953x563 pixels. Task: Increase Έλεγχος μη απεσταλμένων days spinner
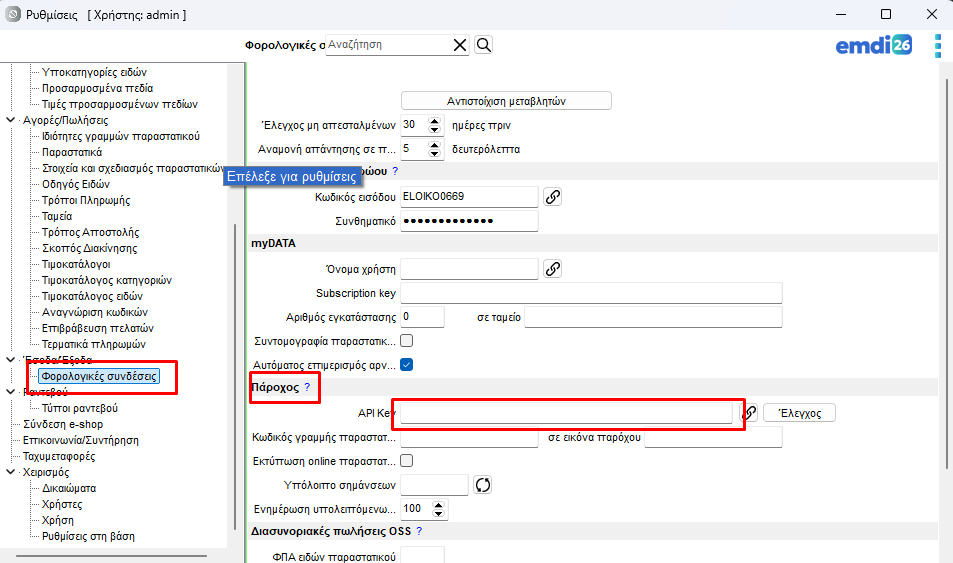point(434,121)
